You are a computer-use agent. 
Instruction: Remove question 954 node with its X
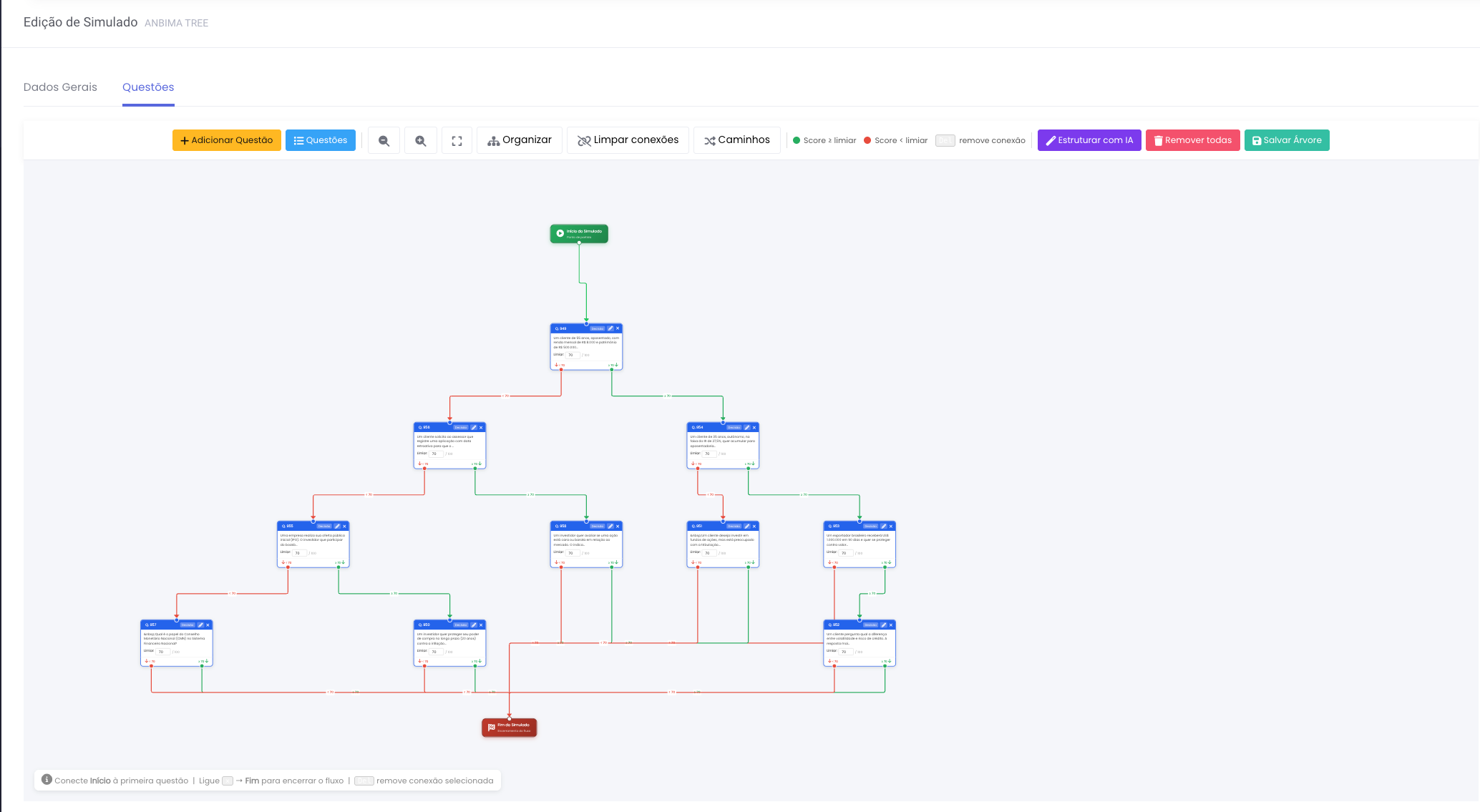(x=754, y=427)
